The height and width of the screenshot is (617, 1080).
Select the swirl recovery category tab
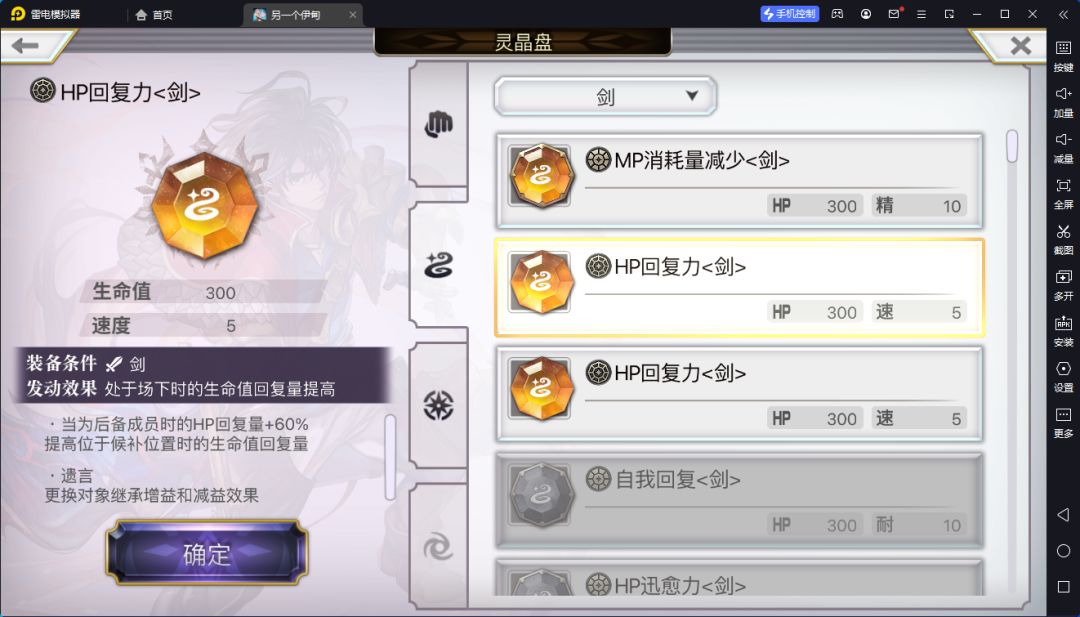coord(438,265)
